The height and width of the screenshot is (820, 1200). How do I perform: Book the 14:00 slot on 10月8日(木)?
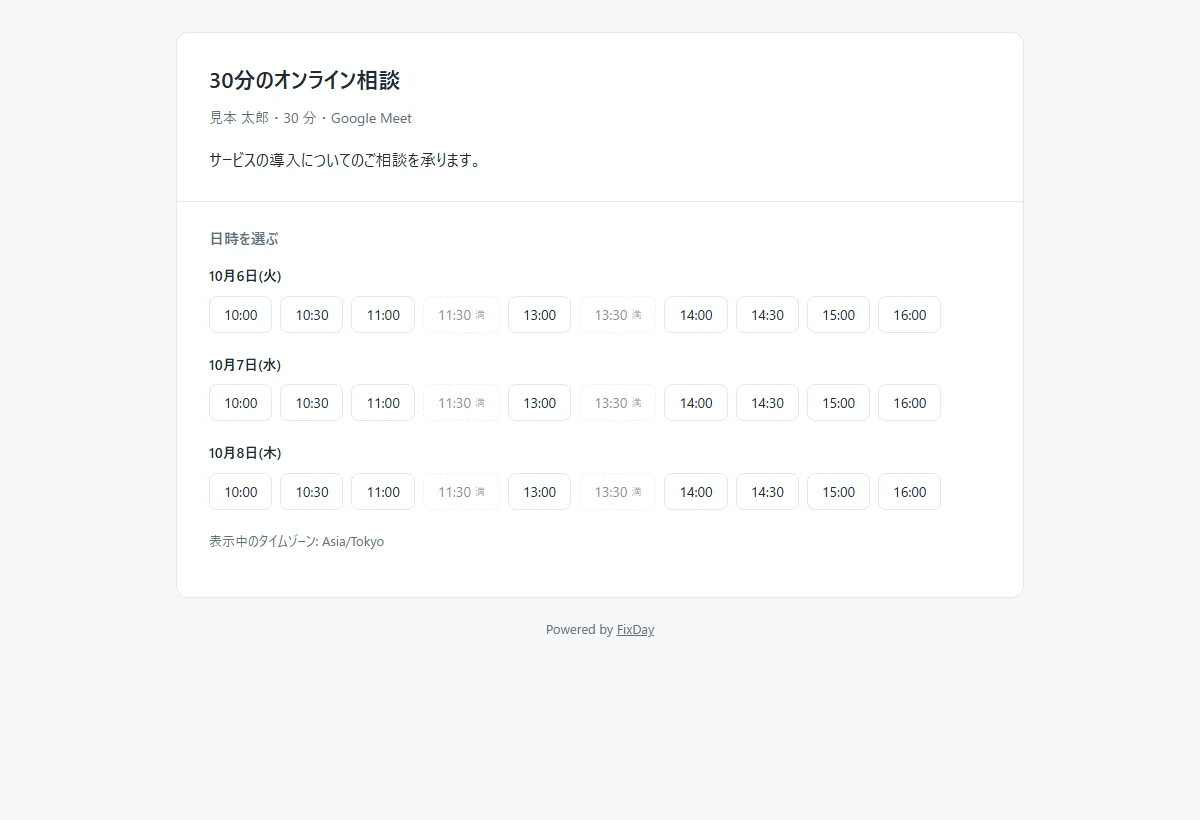point(696,492)
